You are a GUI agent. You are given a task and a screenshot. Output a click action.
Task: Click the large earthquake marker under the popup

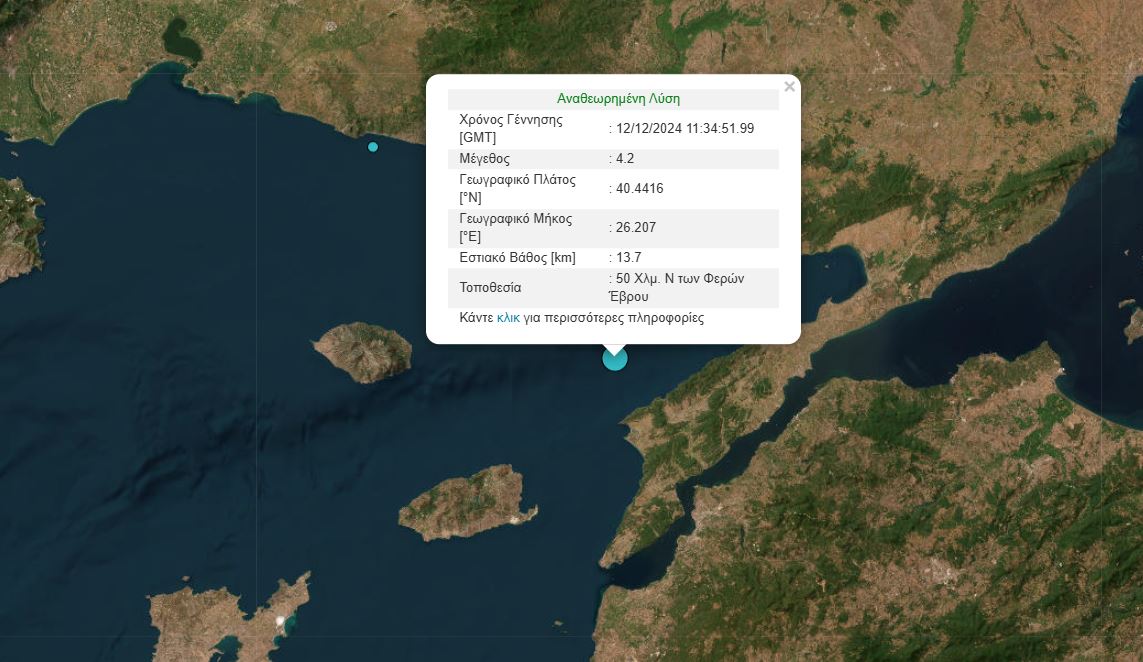point(614,358)
